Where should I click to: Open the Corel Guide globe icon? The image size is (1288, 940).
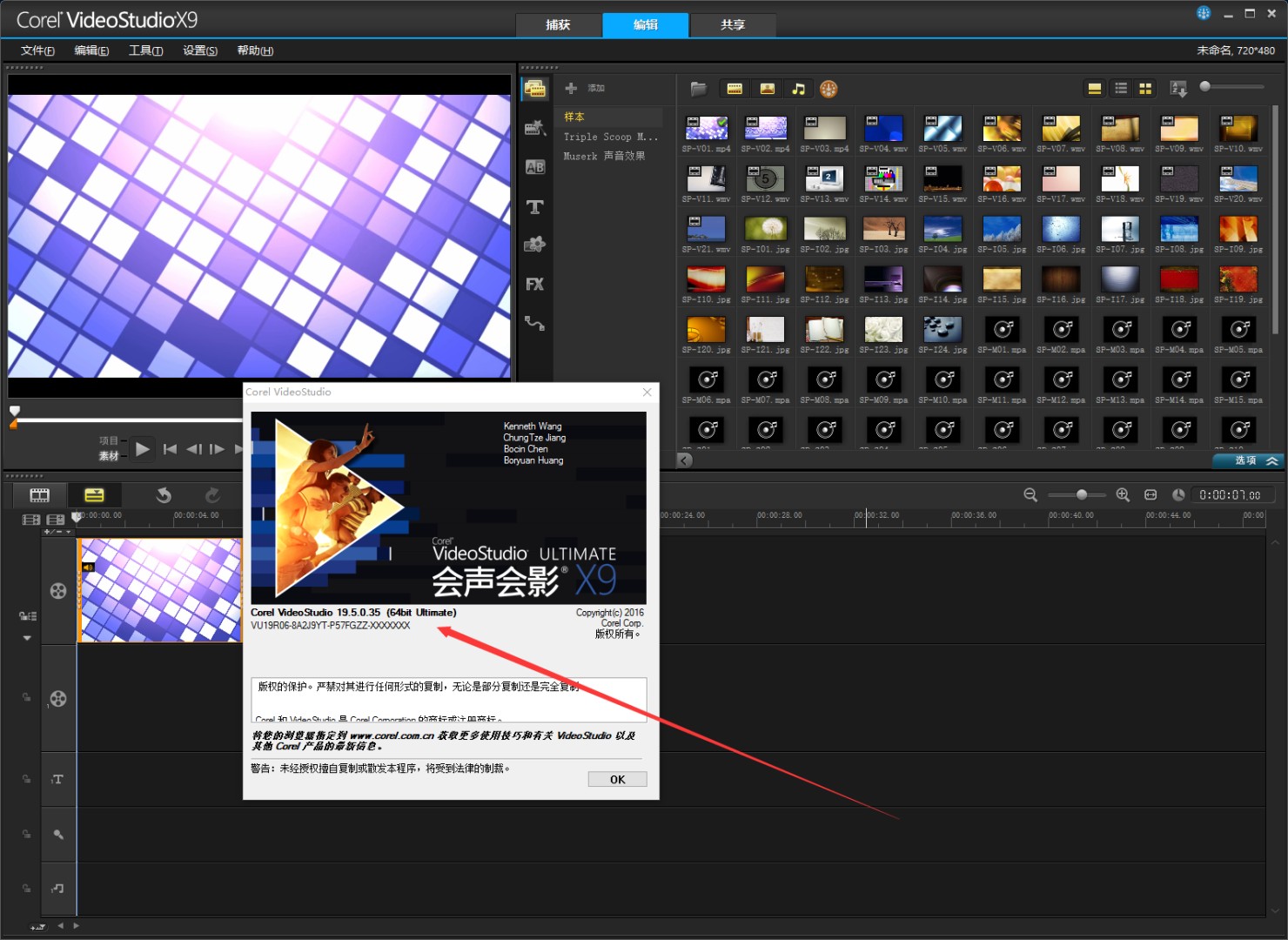[x=1204, y=12]
